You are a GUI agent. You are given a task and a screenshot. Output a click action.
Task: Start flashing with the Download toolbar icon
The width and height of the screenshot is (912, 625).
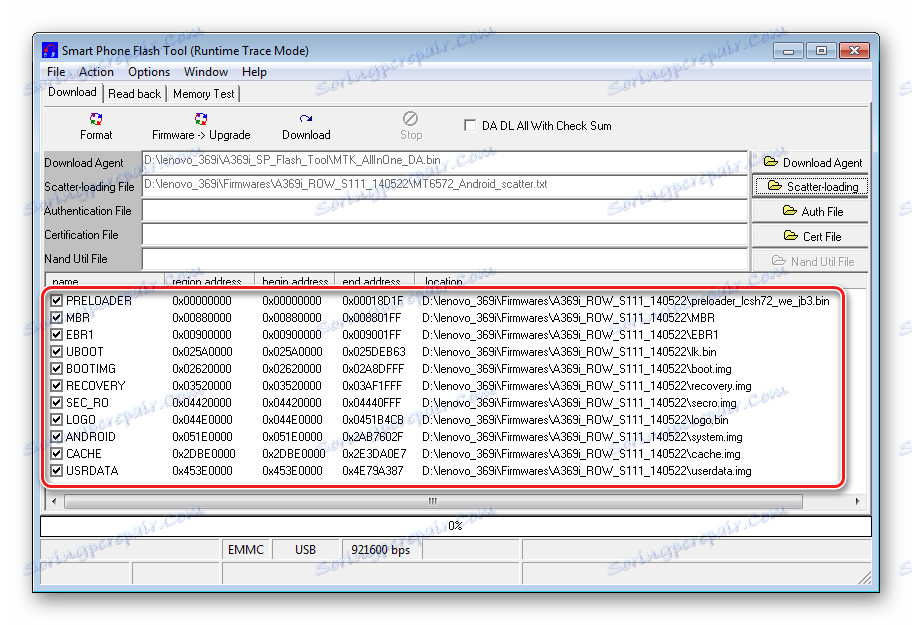[x=306, y=119]
